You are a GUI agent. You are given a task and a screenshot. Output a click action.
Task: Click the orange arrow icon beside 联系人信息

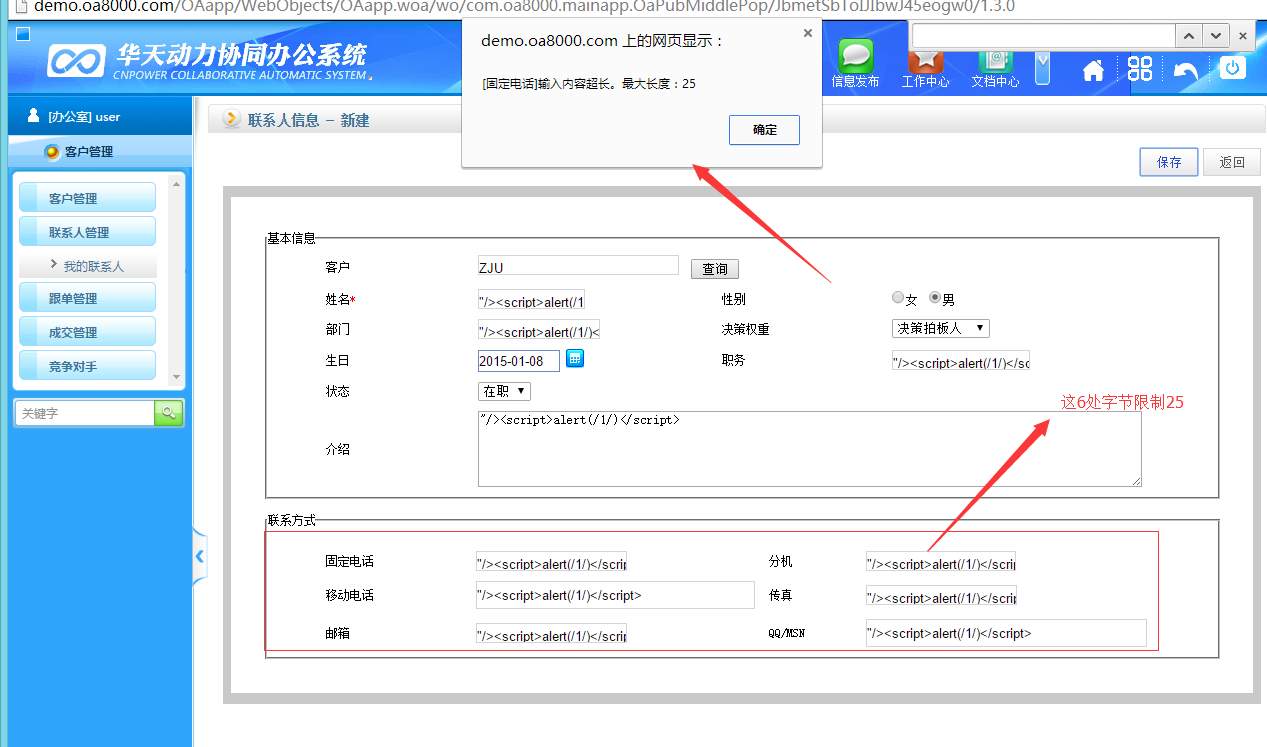231,120
